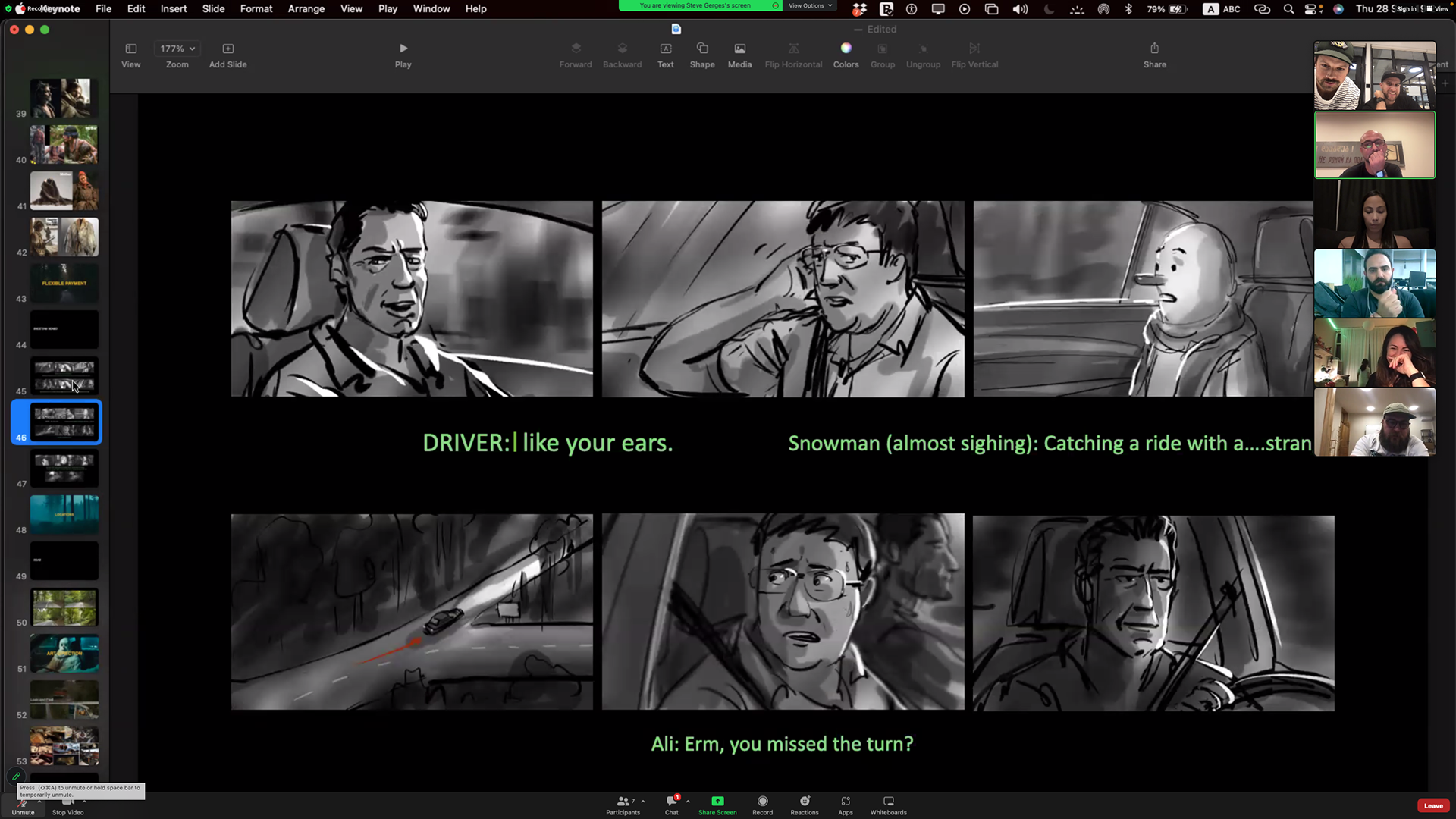Click the Play slideshow icon
The height and width of the screenshot is (819, 1456).
click(x=403, y=49)
